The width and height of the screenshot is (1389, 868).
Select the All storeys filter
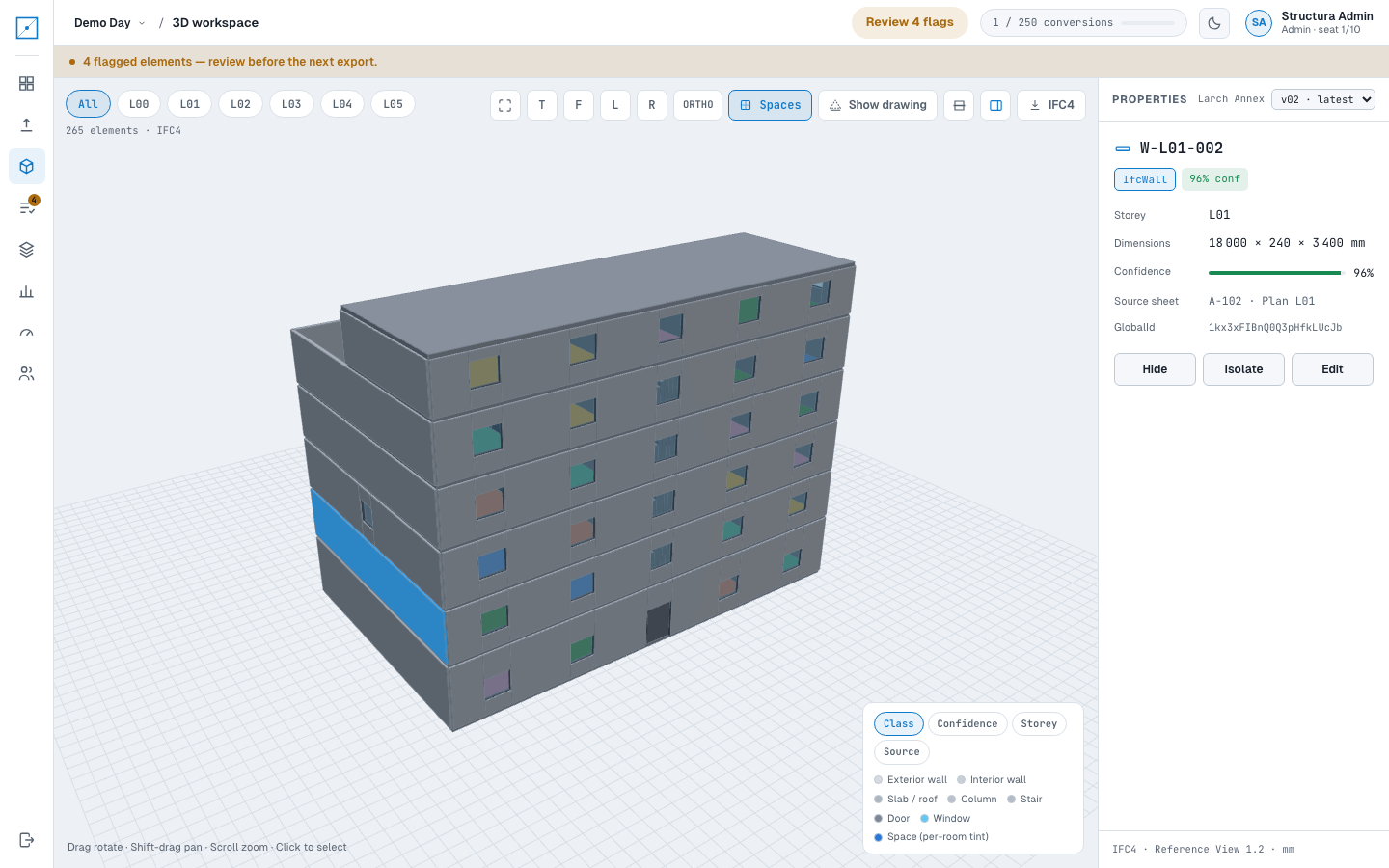[x=88, y=104]
